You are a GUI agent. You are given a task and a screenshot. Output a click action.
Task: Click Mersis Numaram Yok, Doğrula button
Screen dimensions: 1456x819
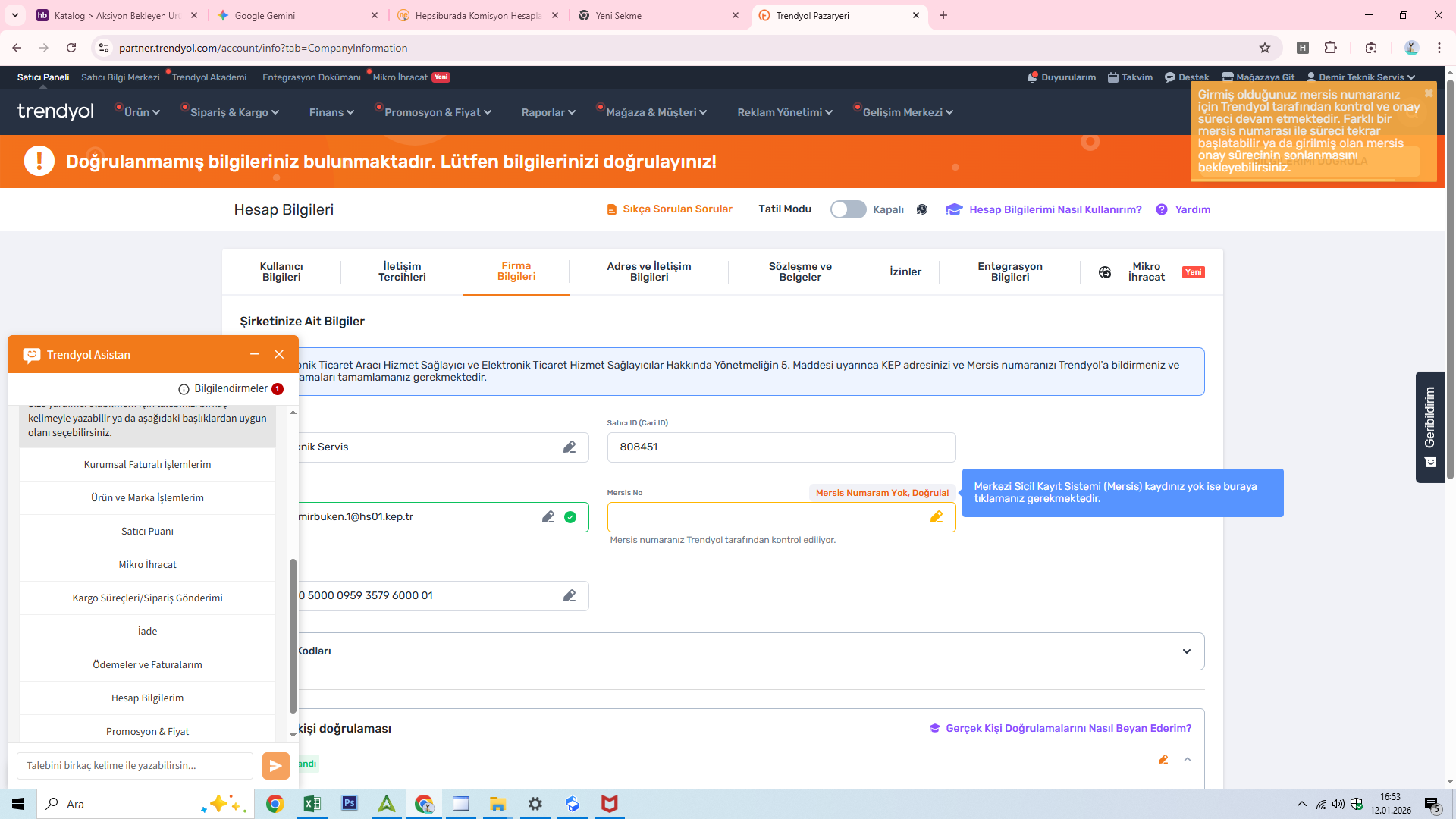pyautogui.click(x=882, y=493)
